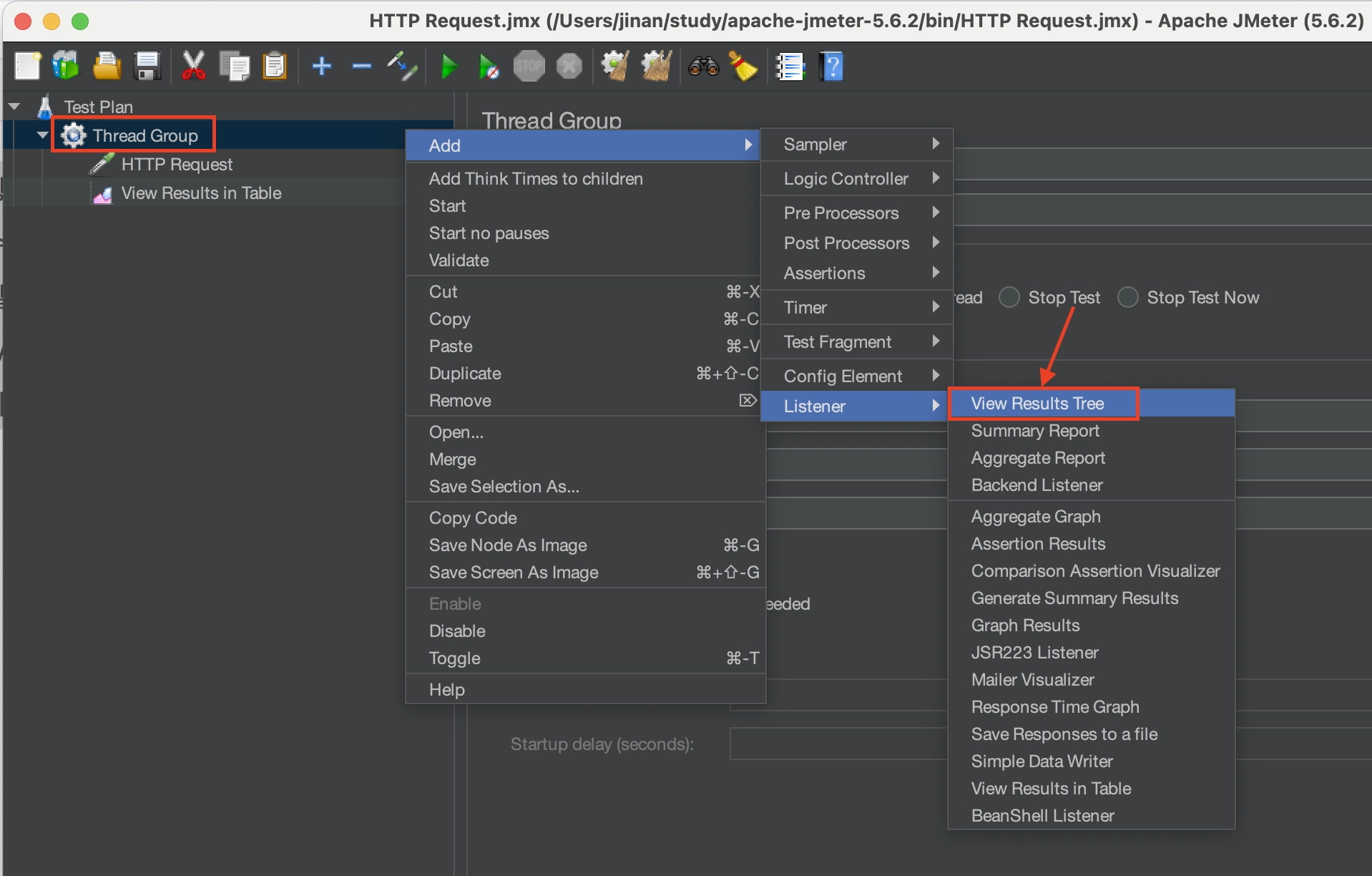
Task: Save test plan with floppy disk icon
Action: pos(147,67)
